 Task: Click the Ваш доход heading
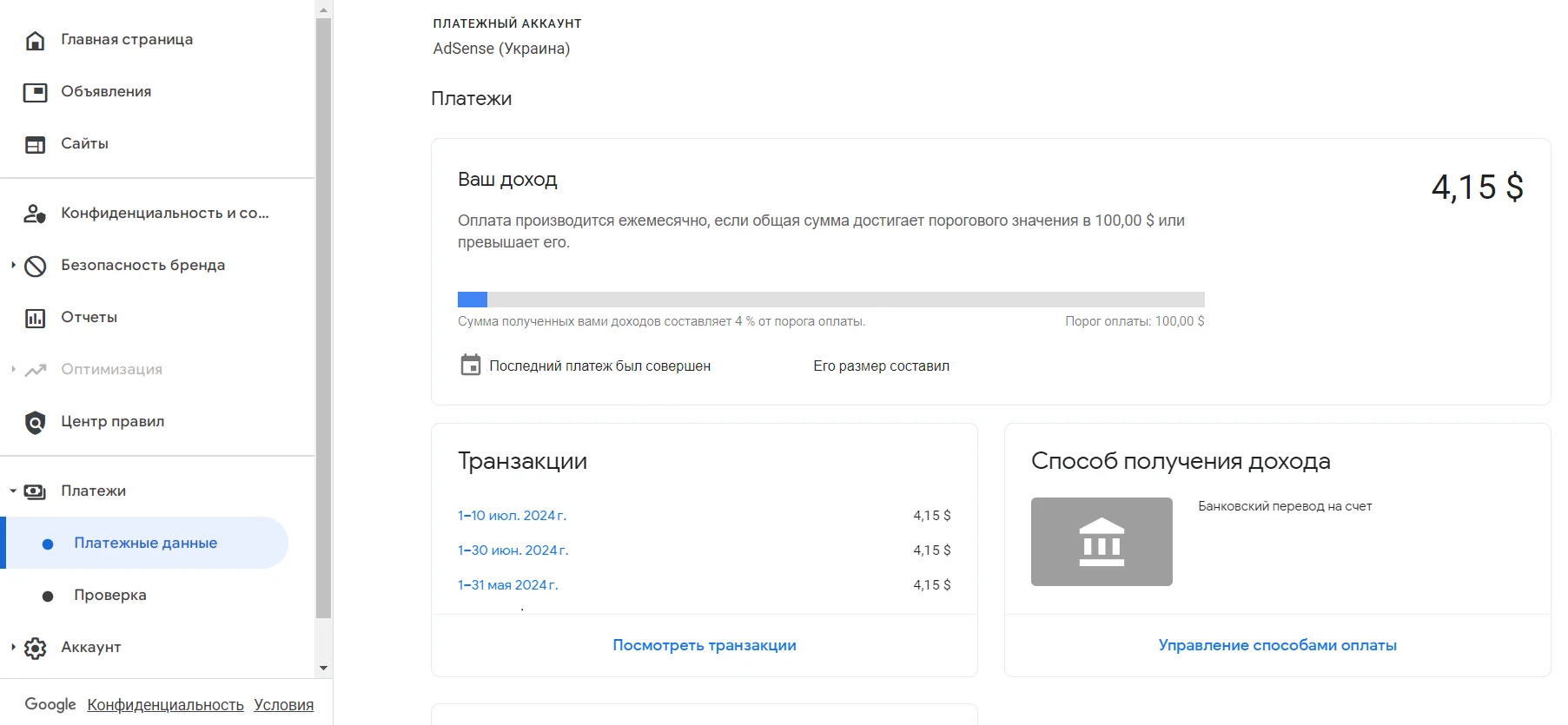(507, 180)
